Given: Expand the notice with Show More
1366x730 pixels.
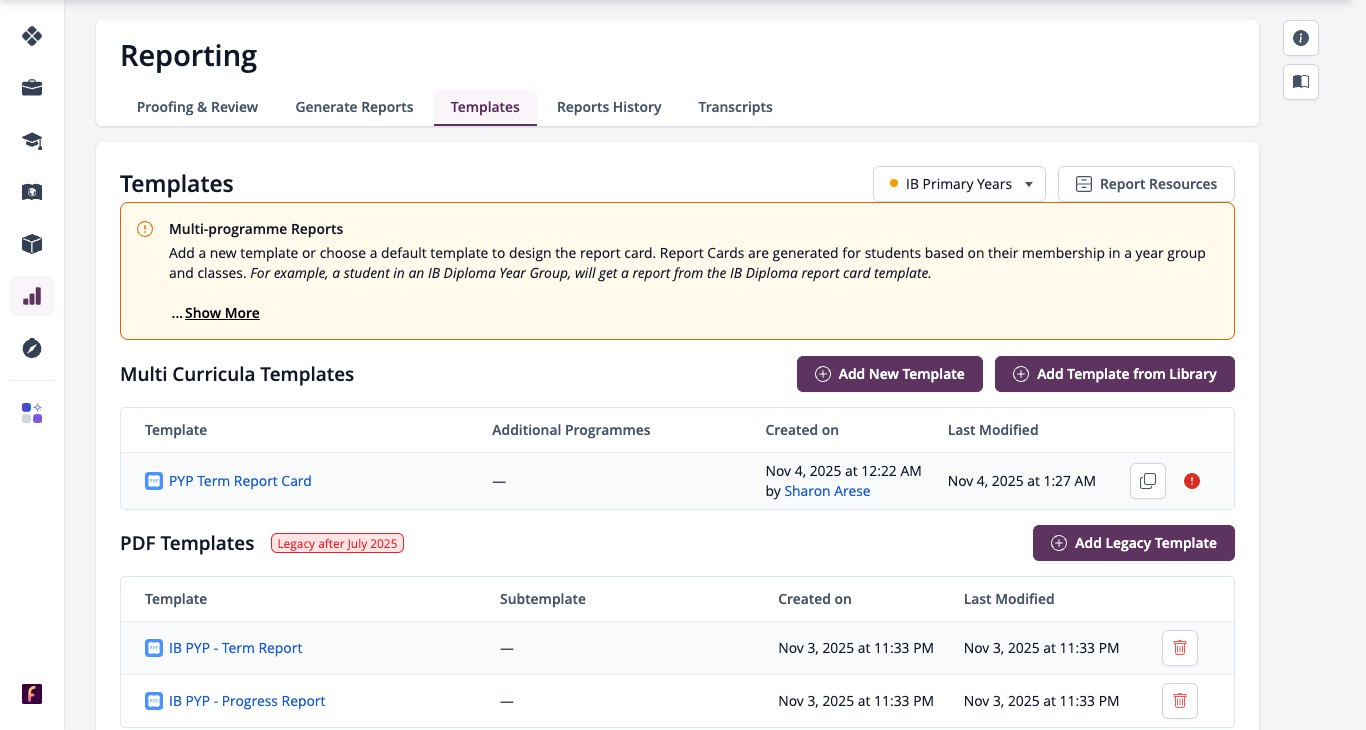Looking at the screenshot, I should pos(222,313).
